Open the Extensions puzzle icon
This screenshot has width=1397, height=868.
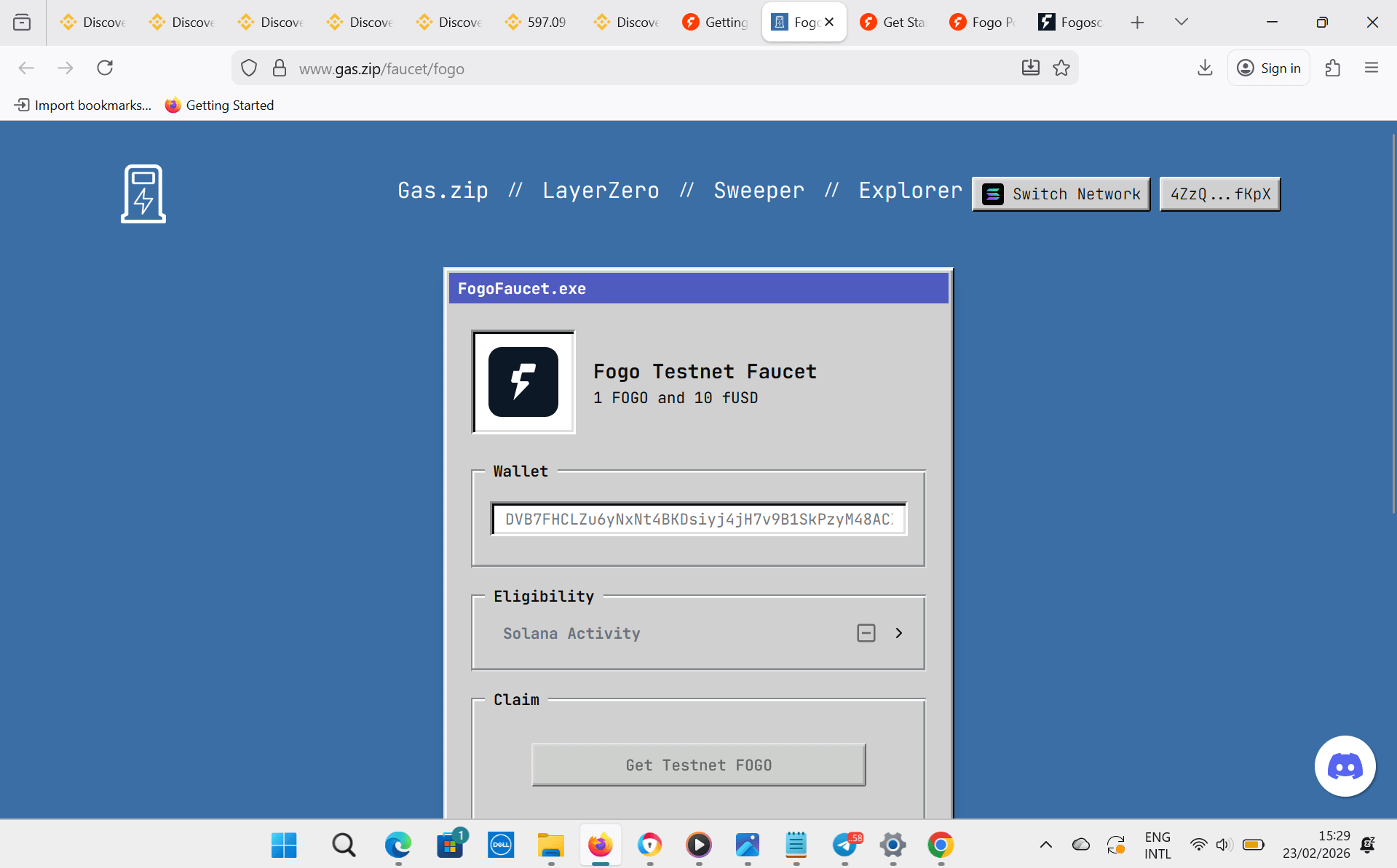pos(1333,68)
